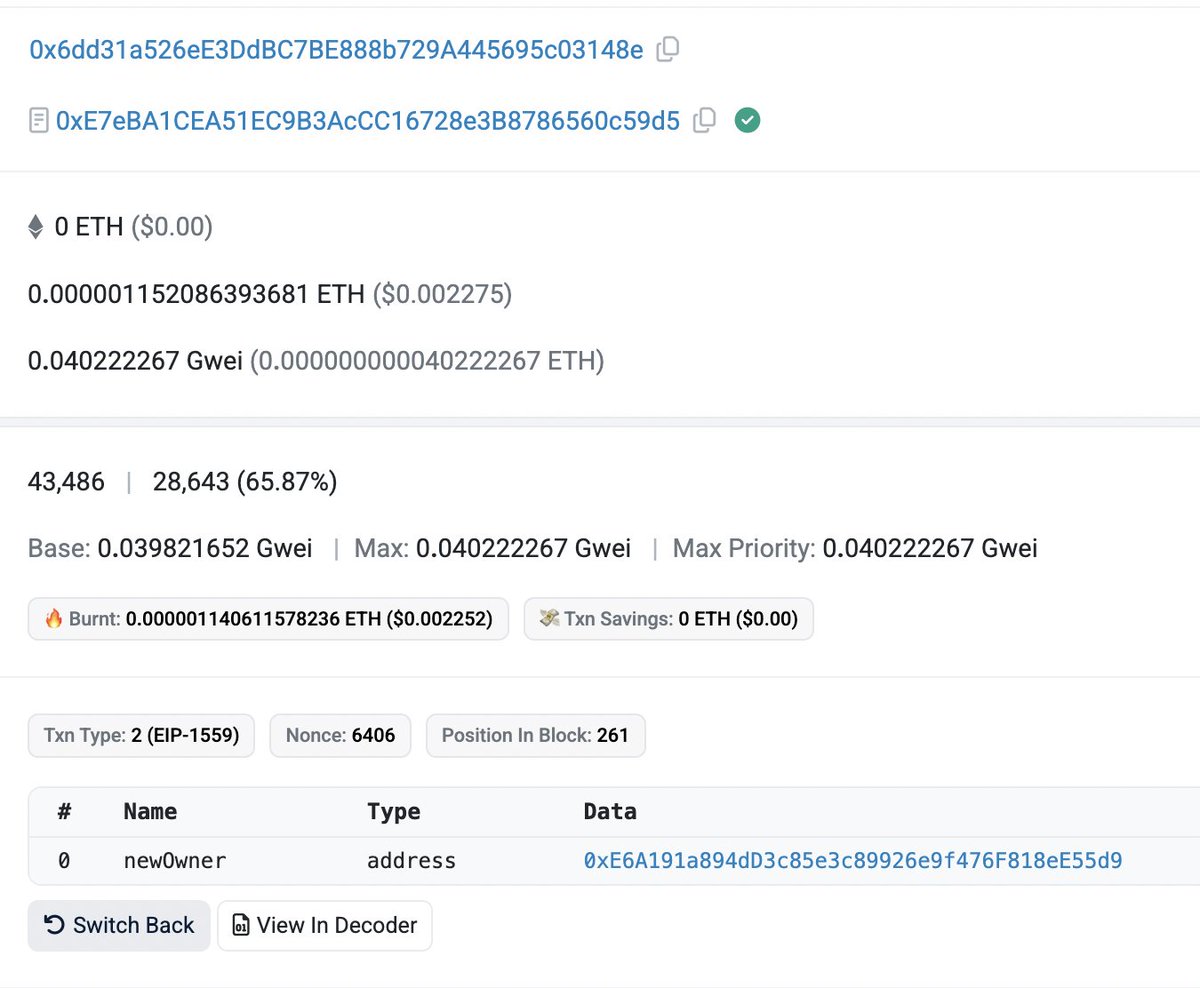Click the Burnt fee badge
The width and height of the screenshot is (1200, 988).
[x=268, y=619]
